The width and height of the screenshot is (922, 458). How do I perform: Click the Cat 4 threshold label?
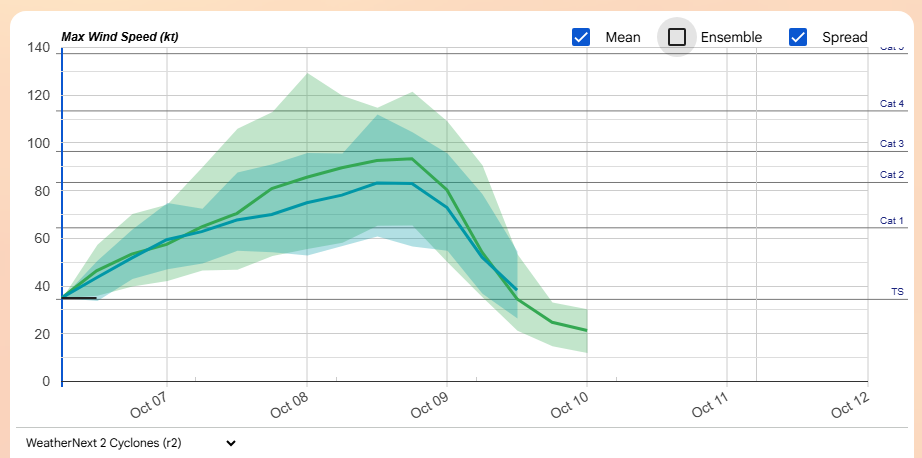pos(891,103)
